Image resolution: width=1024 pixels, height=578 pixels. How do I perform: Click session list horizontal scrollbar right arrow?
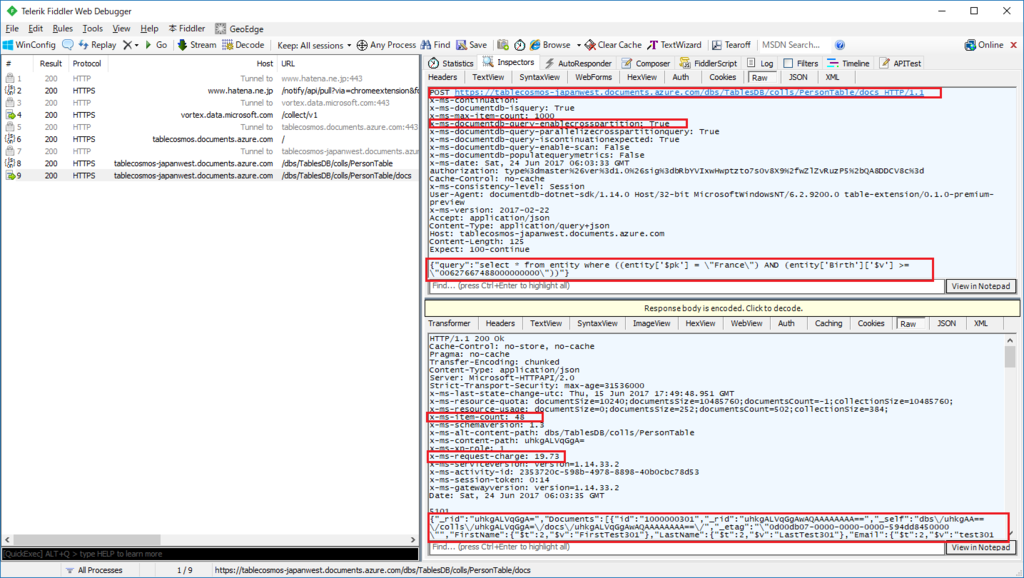413,540
